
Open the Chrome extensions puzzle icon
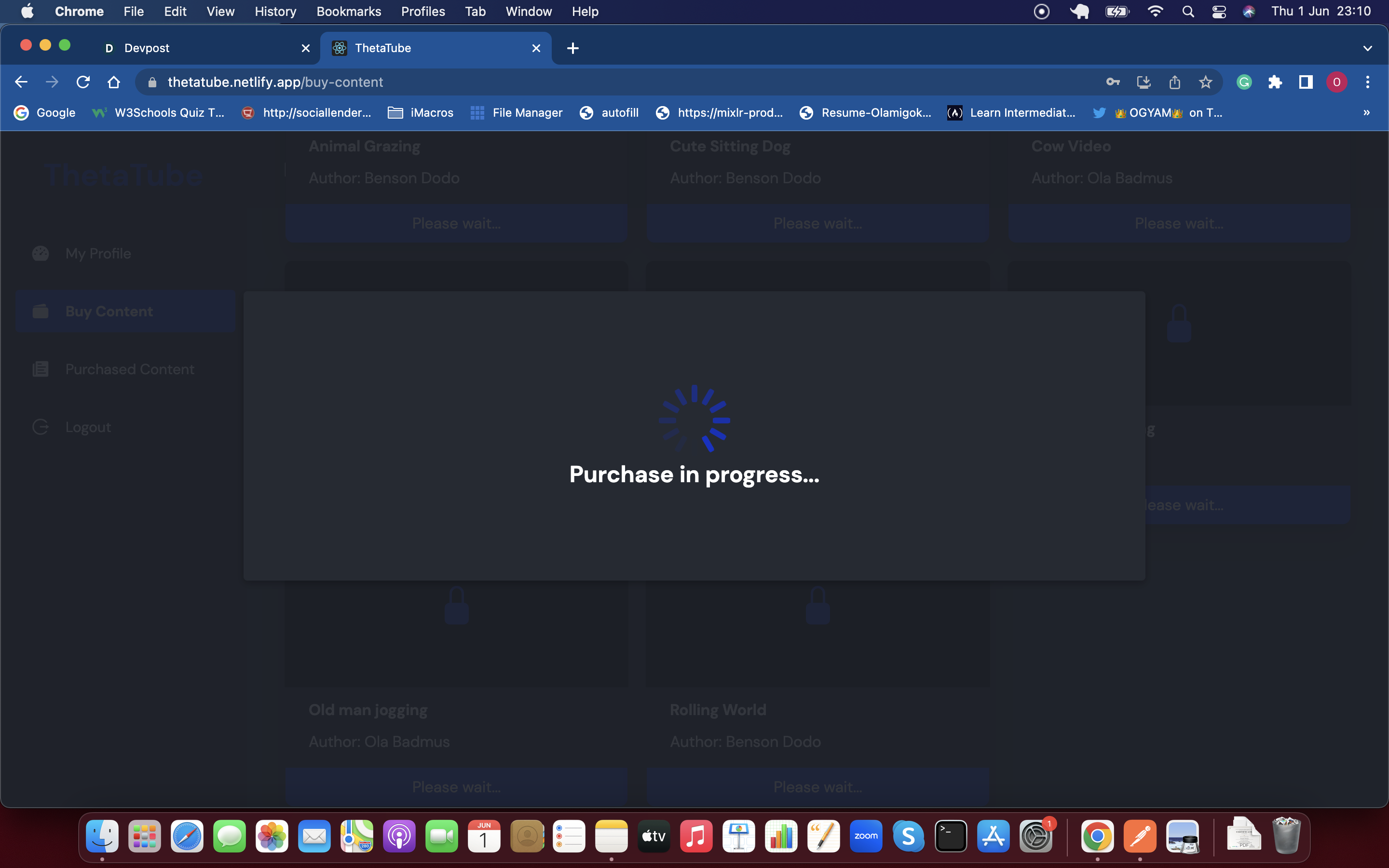1275,82
